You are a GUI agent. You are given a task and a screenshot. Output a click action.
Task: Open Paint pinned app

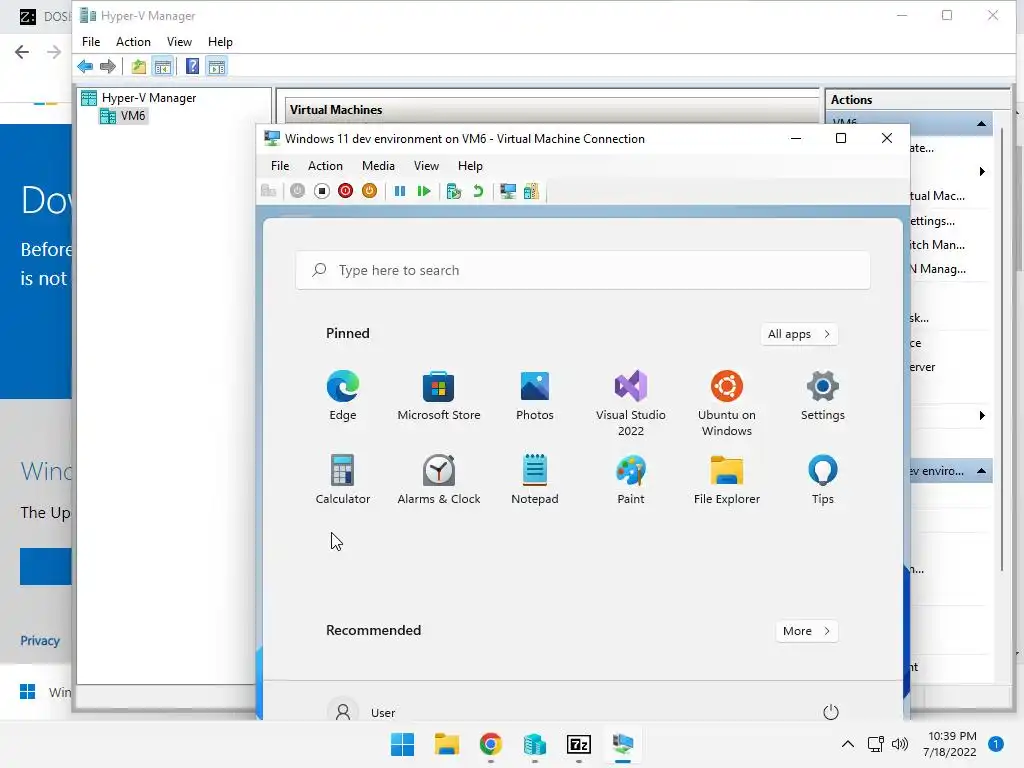[631, 479]
